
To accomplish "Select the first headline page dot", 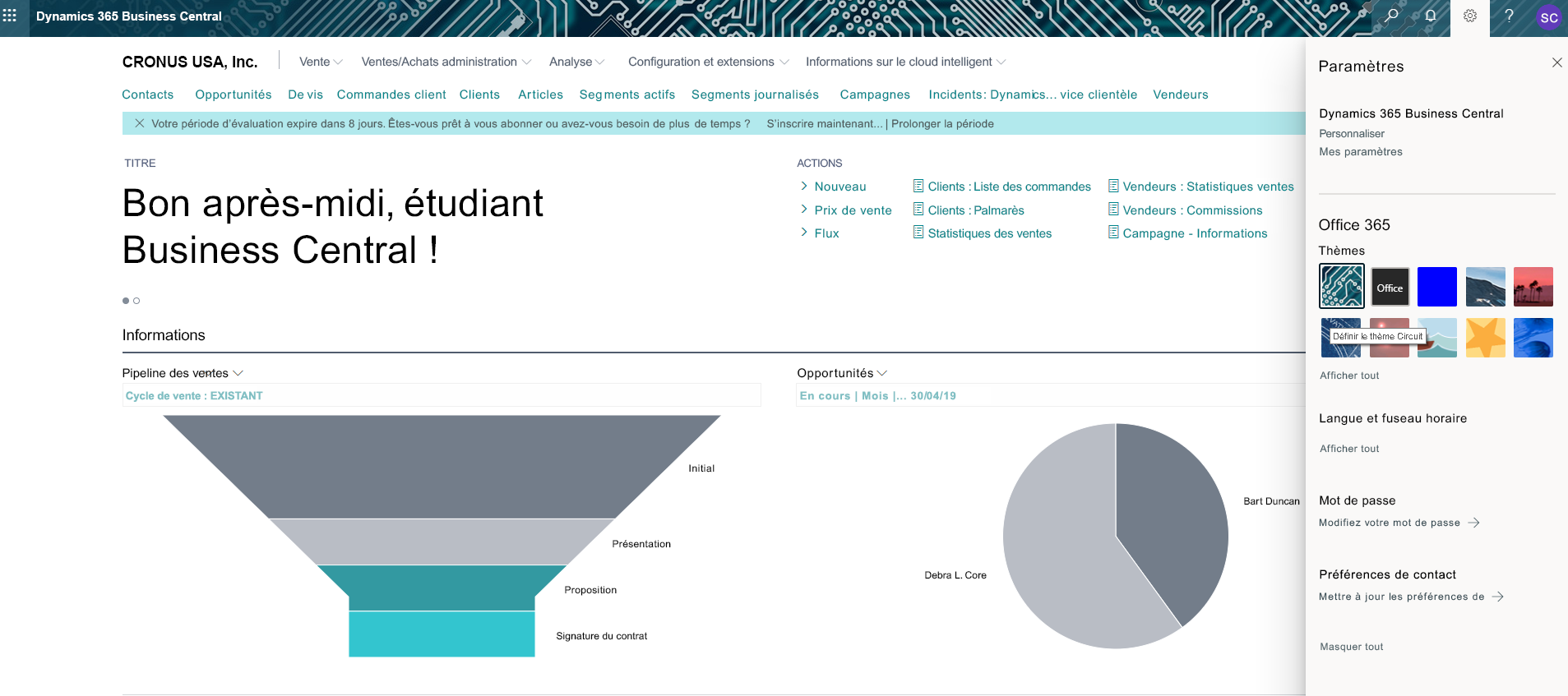I will [126, 301].
